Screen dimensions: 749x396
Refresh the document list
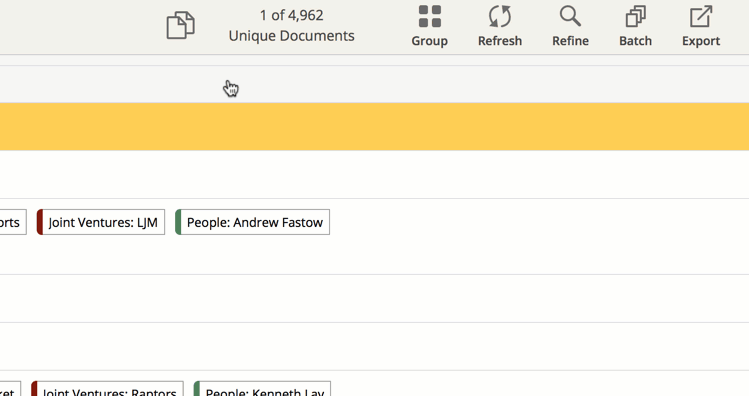tap(500, 26)
